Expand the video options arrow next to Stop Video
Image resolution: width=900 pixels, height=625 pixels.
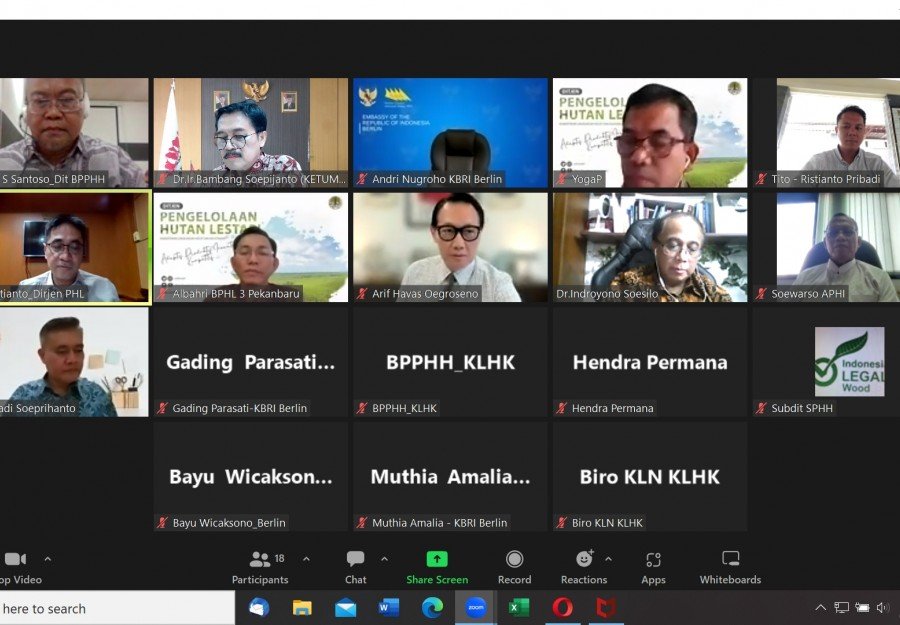[x=47, y=559]
